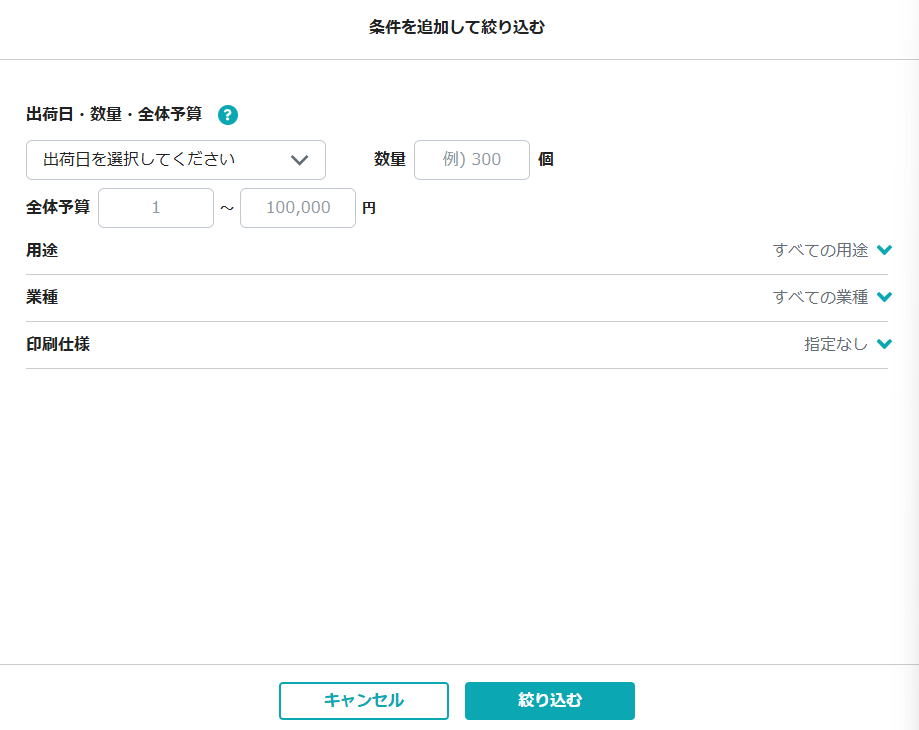
Task: Click the 指定なし value text
Action: coord(836,344)
